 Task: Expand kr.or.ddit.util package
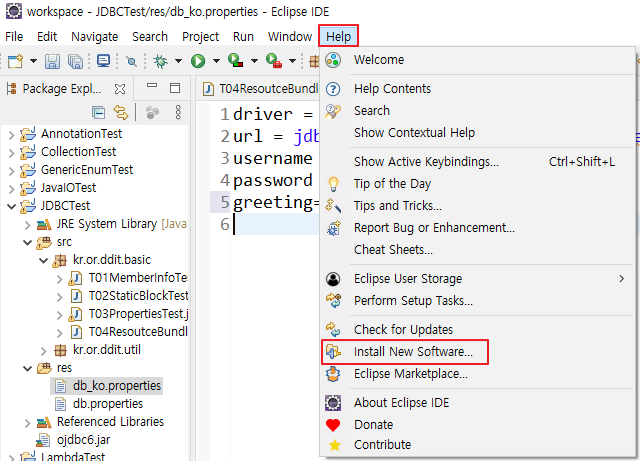coord(44,350)
